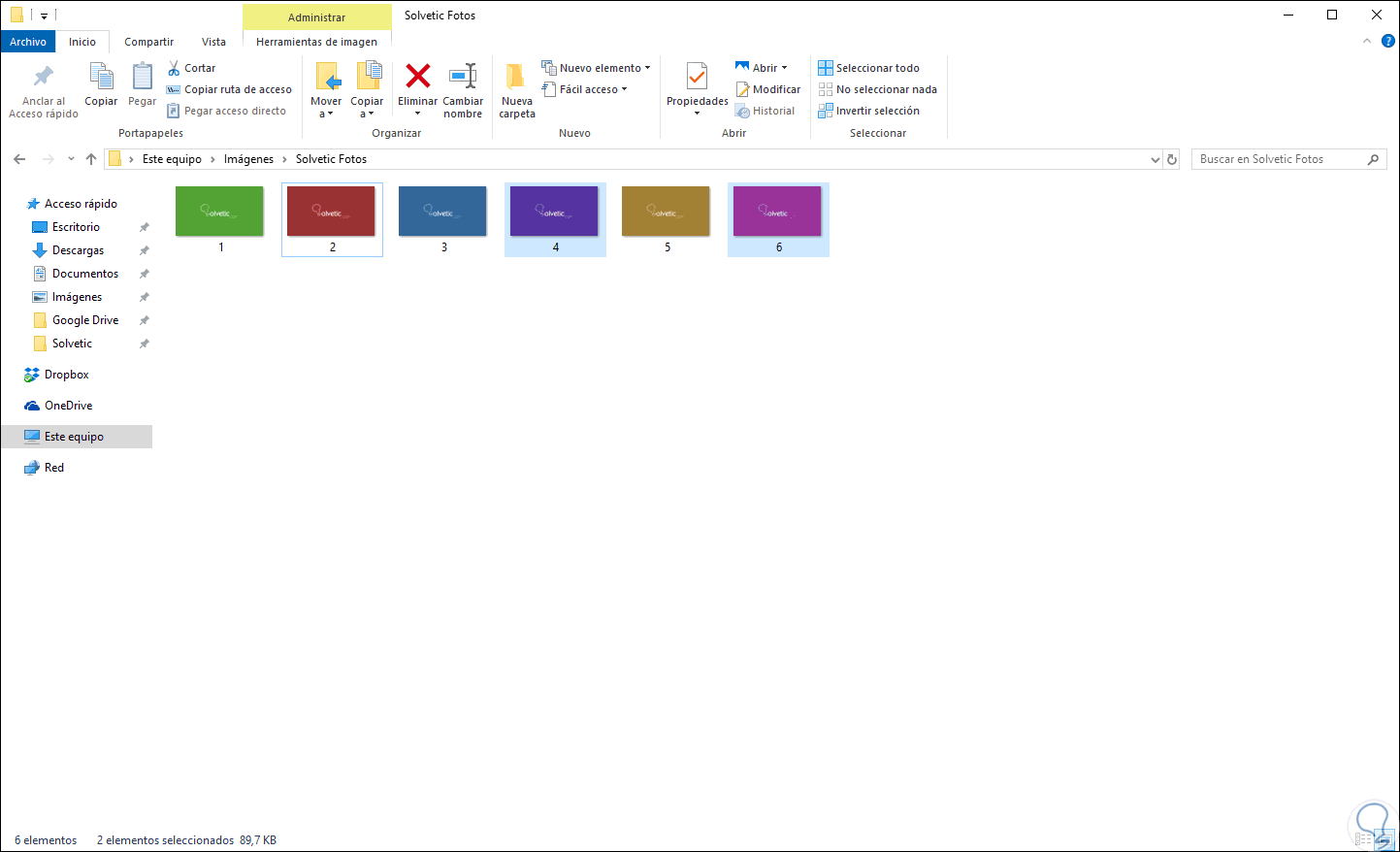Screen dimensions: 1400x852
Task: Open the Nuevo elemento dropdown
Action: [596, 68]
